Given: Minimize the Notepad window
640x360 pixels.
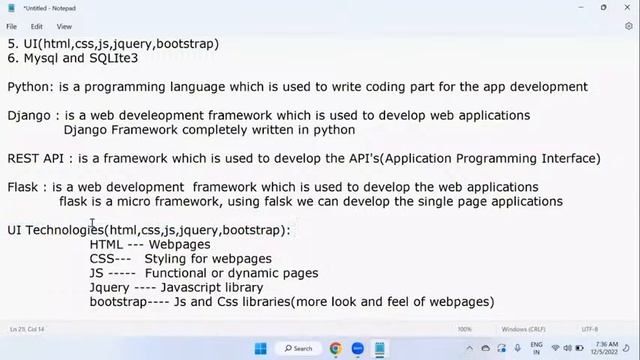Looking at the screenshot, I should [581, 8].
